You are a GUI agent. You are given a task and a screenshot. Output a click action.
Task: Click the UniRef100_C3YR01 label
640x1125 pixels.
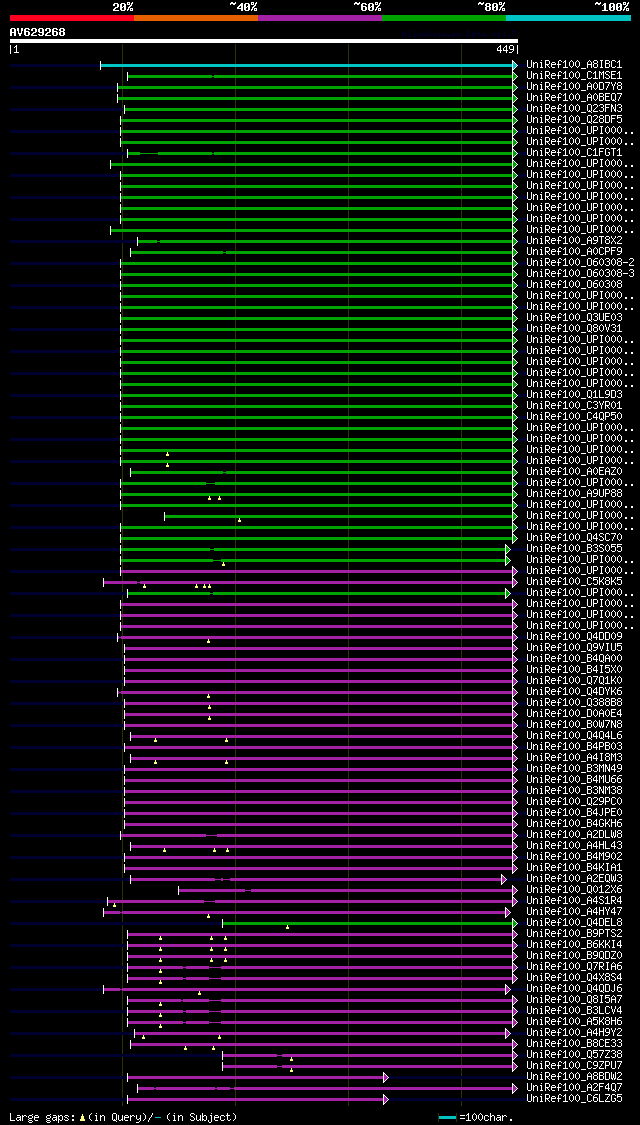(x=574, y=405)
